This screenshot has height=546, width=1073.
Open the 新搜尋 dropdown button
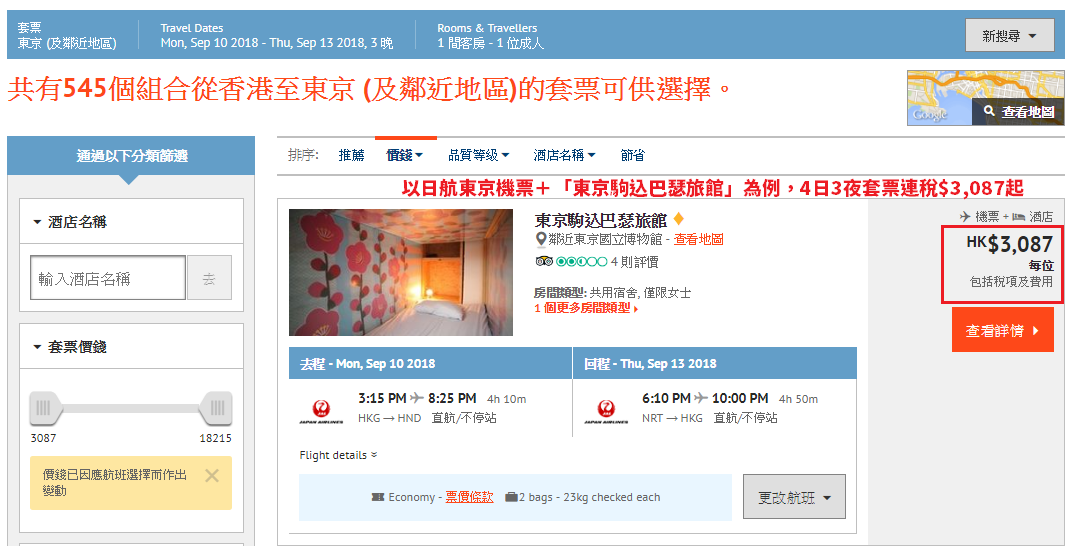1009,36
